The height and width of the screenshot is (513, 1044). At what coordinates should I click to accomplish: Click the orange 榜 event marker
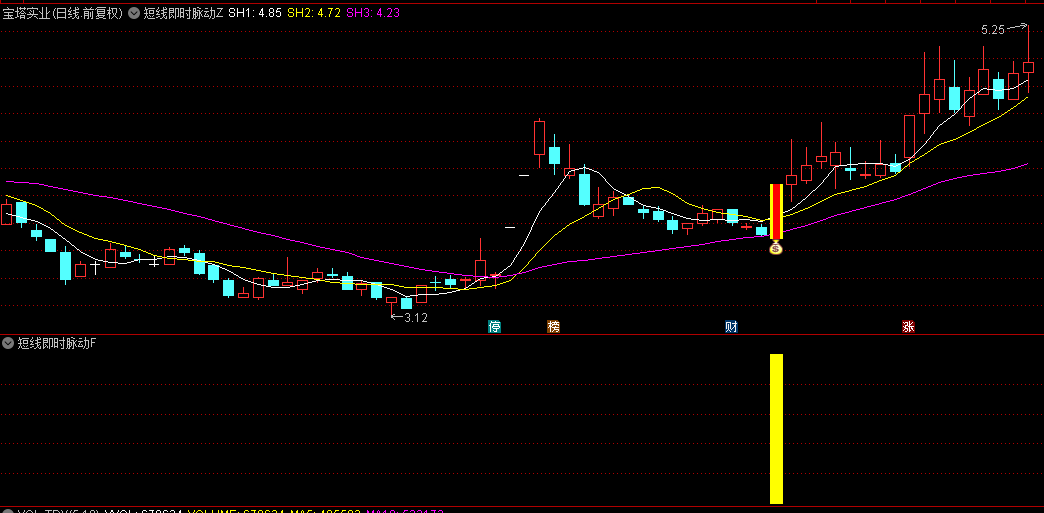tap(553, 326)
